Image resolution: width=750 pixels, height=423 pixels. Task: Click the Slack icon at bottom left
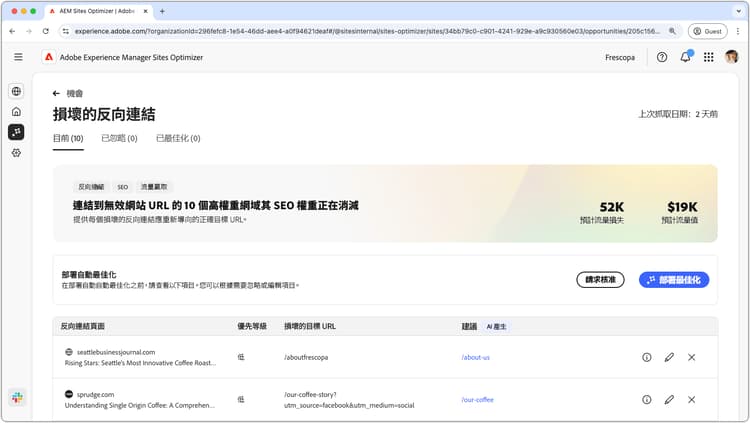point(17,398)
